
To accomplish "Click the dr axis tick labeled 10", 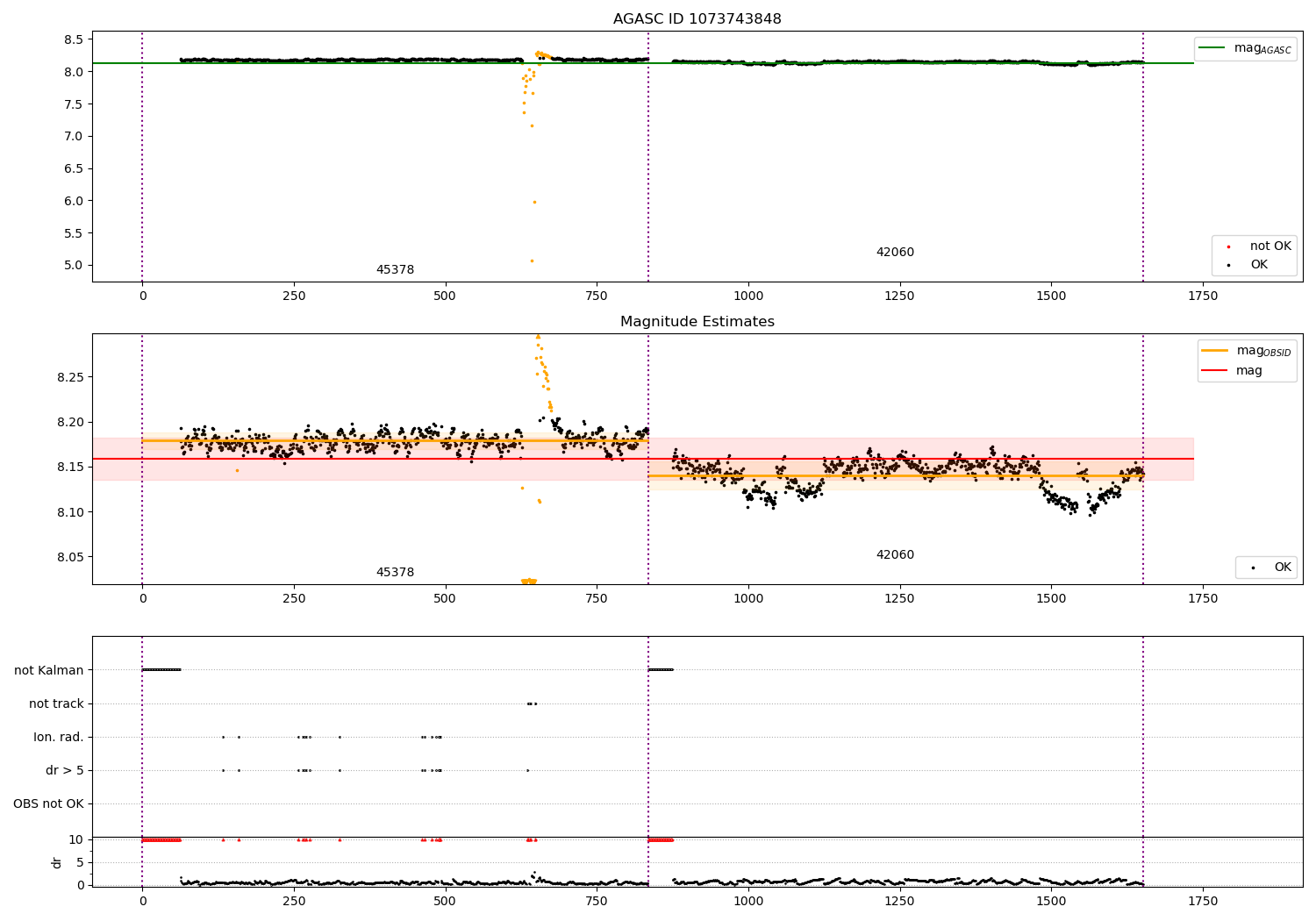I will [76, 839].
